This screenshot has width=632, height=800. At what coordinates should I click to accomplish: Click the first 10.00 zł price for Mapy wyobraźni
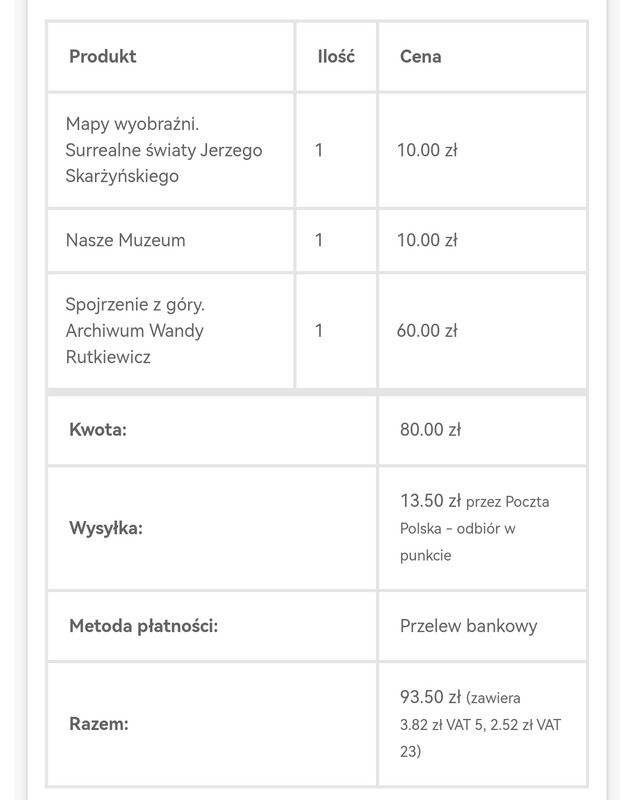coord(426,150)
